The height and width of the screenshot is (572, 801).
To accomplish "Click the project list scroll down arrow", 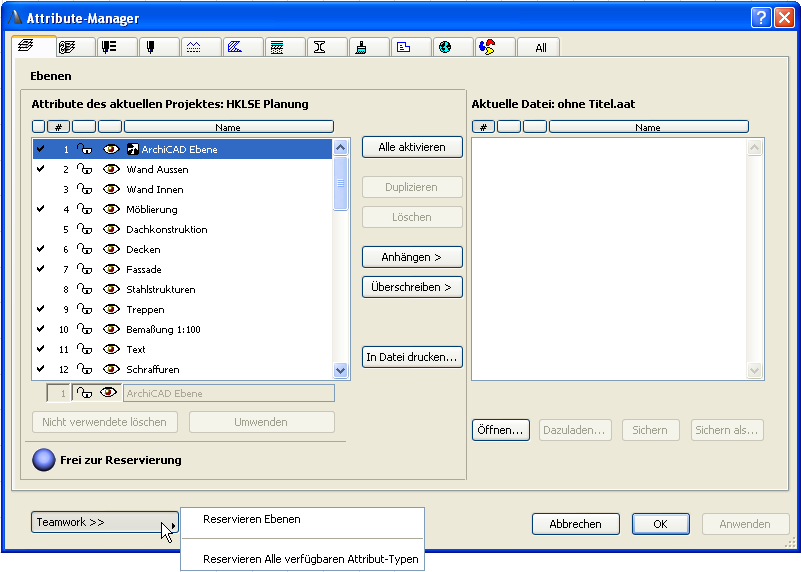I will 341,370.
